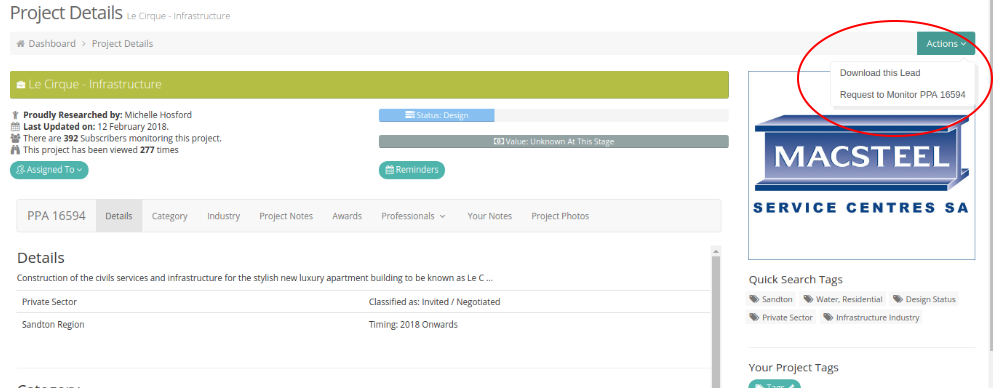Click the briefcase icon in the project header
The width and height of the screenshot is (993, 388).
pyautogui.click(x=21, y=85)
